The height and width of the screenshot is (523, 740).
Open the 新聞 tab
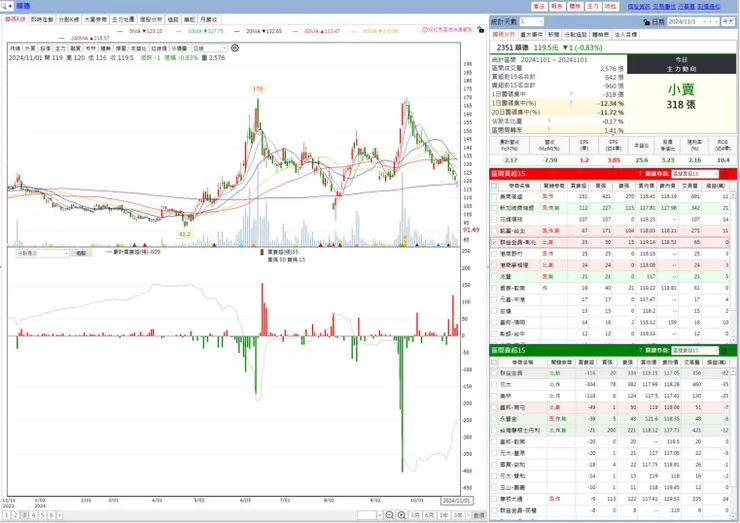point(554,34)
